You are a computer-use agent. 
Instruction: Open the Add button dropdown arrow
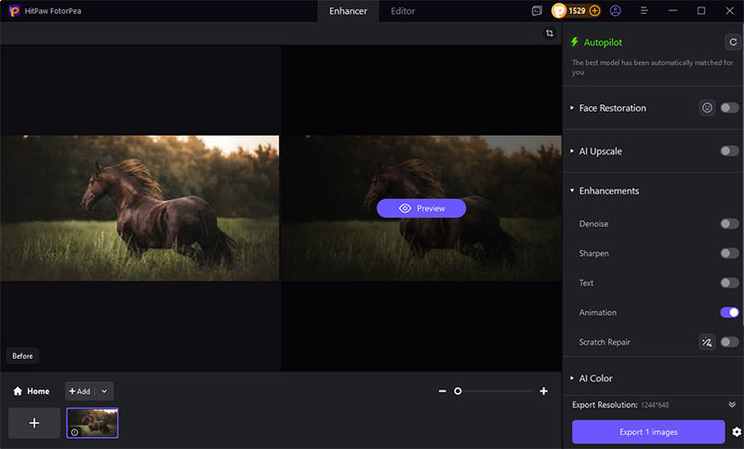104,391
